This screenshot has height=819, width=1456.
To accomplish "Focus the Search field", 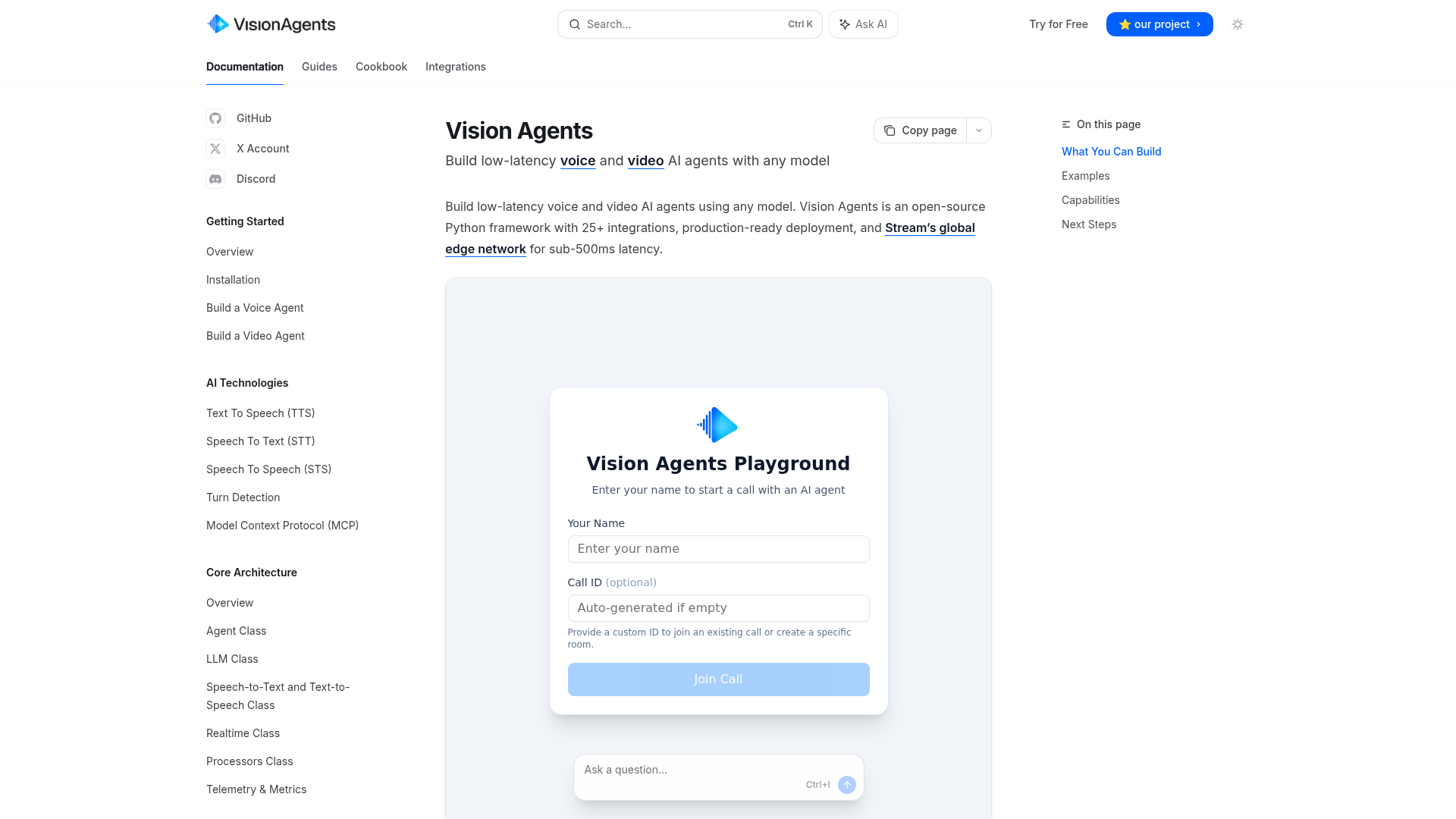I will pos(690,24).
